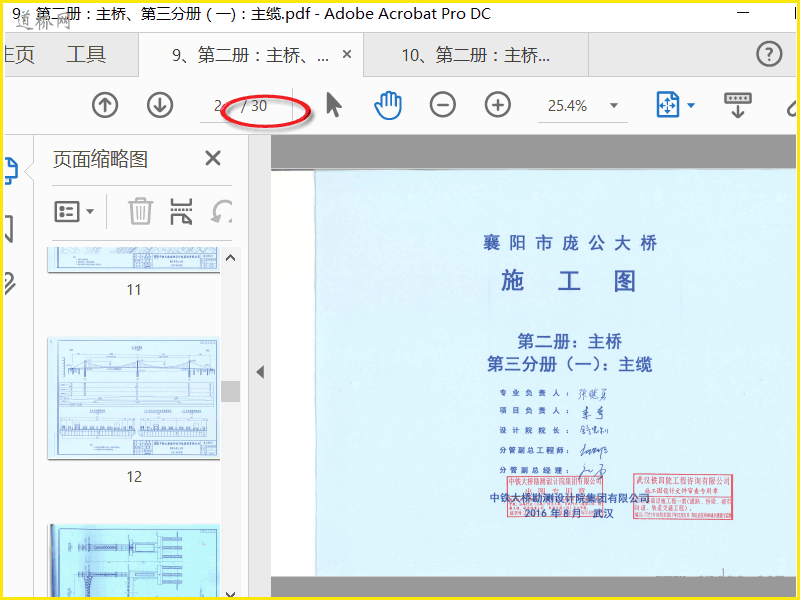Select the page 13 thumbnail
The image size is (800, 600).
pos(135,560)
